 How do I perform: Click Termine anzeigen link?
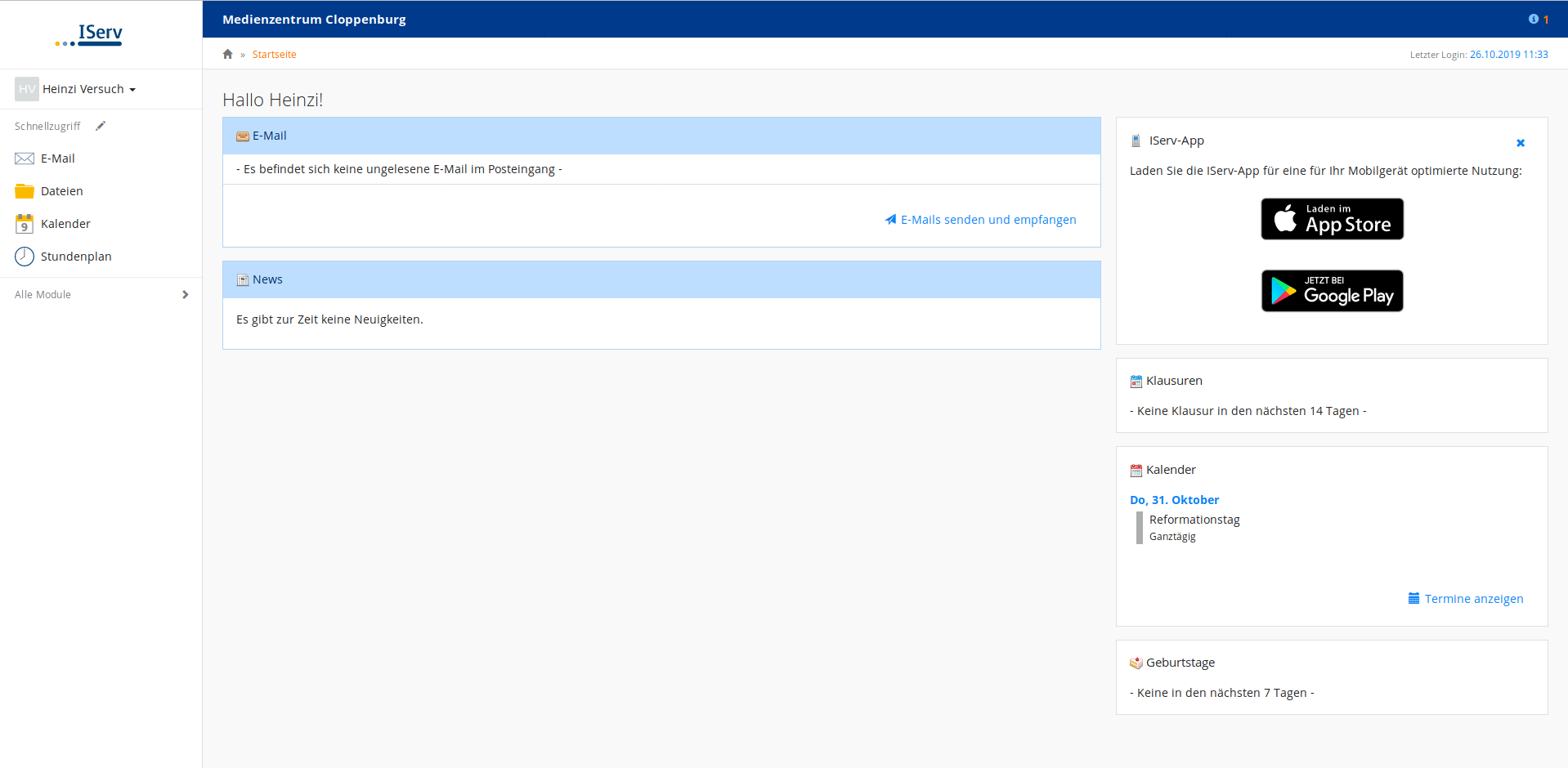tap(1473, 599)
